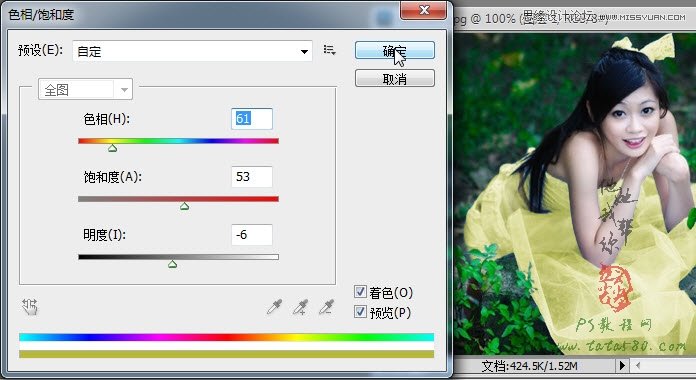696x380 pixels.
Task: Click the 明度(I) label
Action: click(104, 235)
